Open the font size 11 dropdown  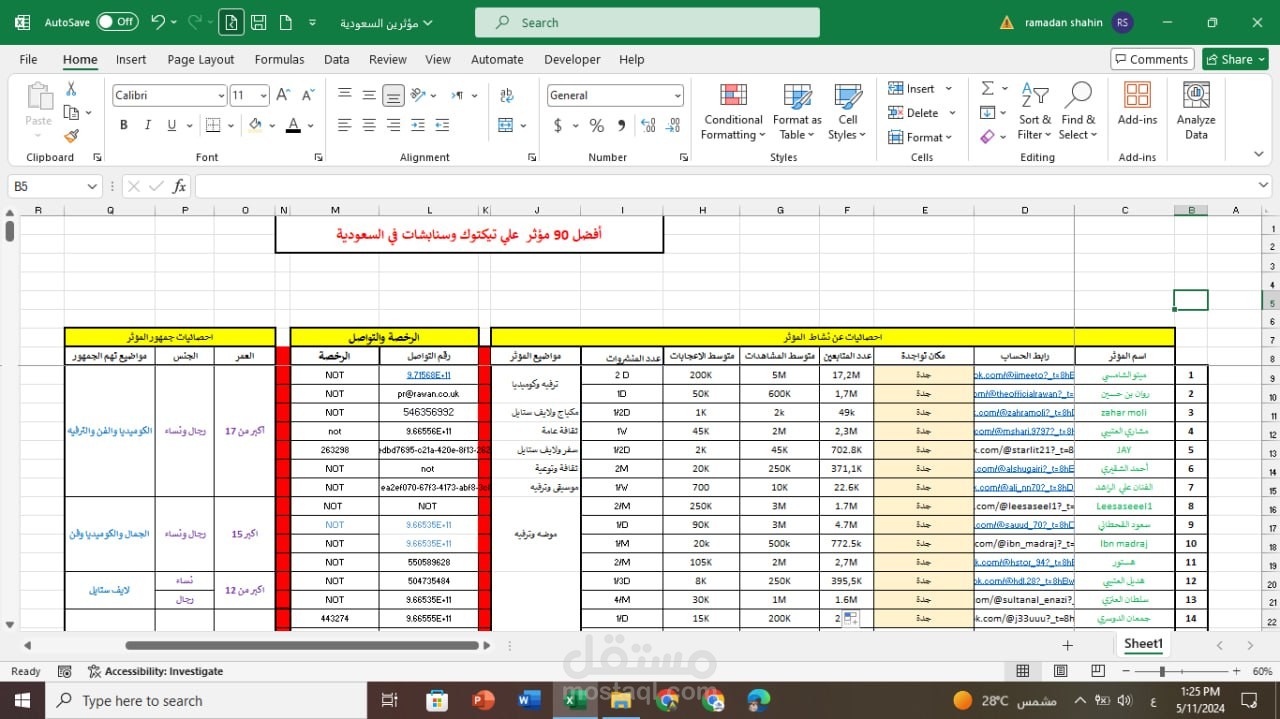click(264, 96)
